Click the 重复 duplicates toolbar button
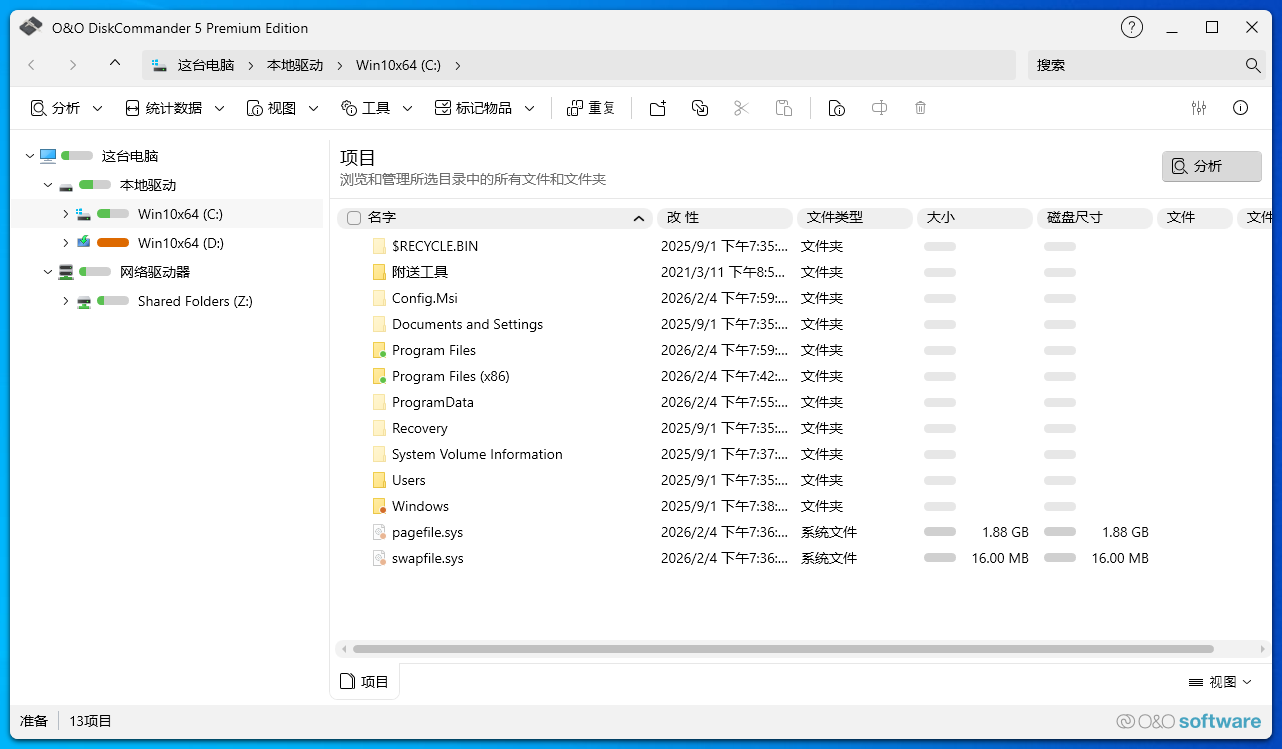The width and height of the screenshot is (1282, 749). (591, 108)
